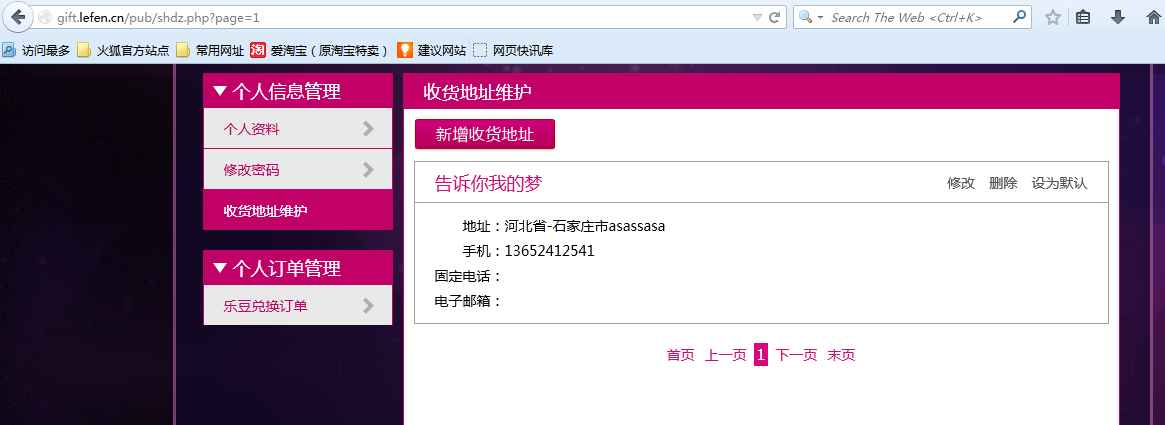Click the chevron beside 个人资料
Image resolution: width=1165 pixels, height=425 pixels.
coord(368,129)
